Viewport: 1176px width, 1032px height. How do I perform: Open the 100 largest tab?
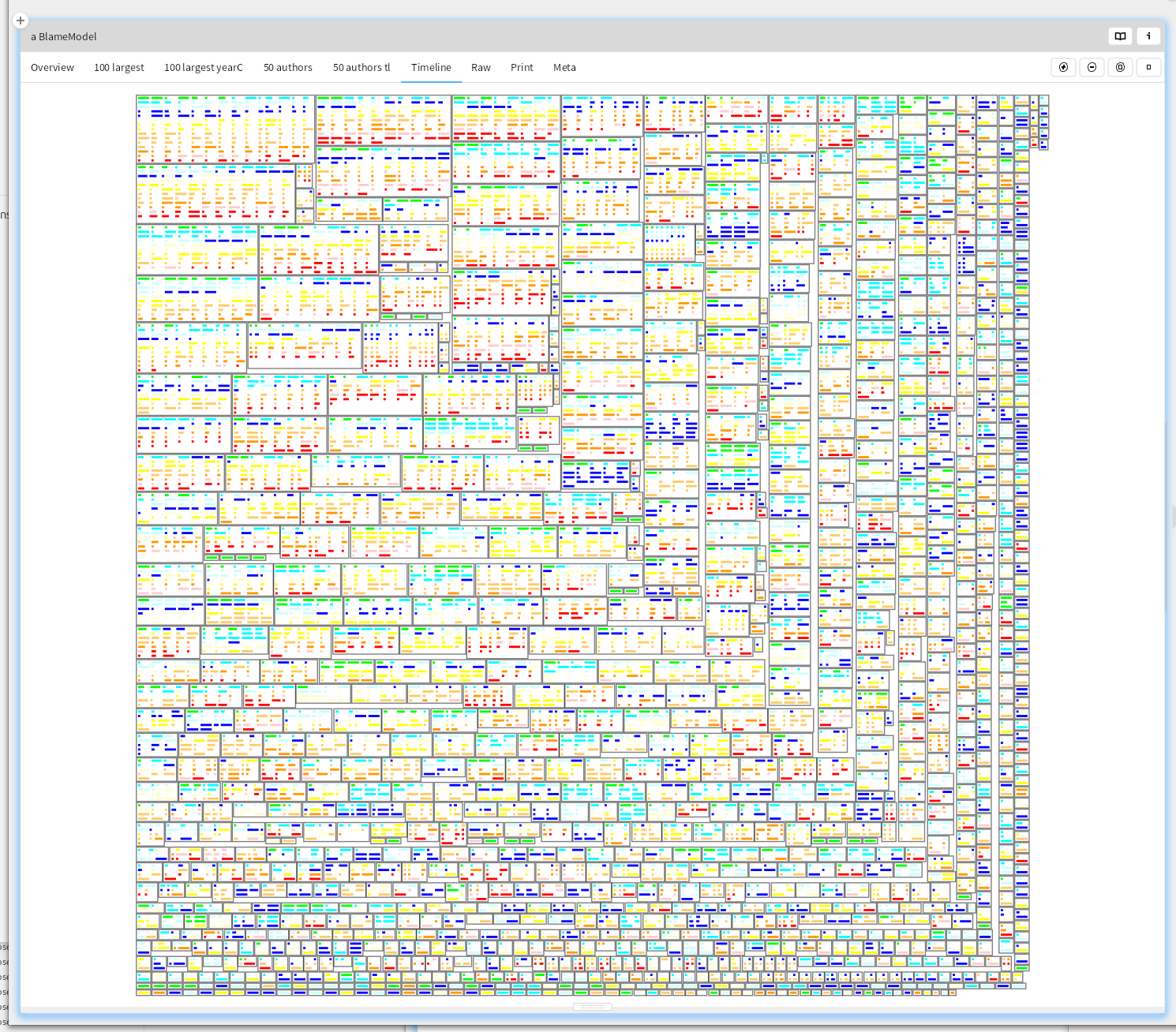tap(118, 68)
